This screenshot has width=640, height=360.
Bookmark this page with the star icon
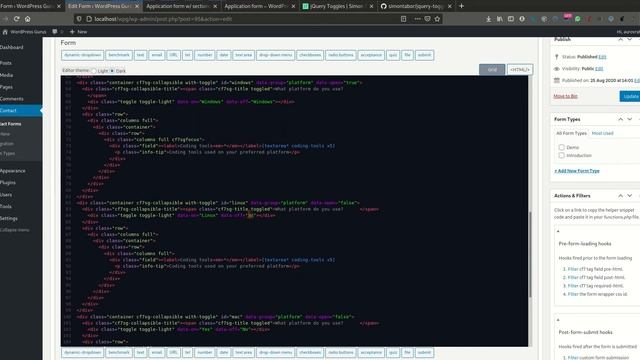click(x=437, y=19)
